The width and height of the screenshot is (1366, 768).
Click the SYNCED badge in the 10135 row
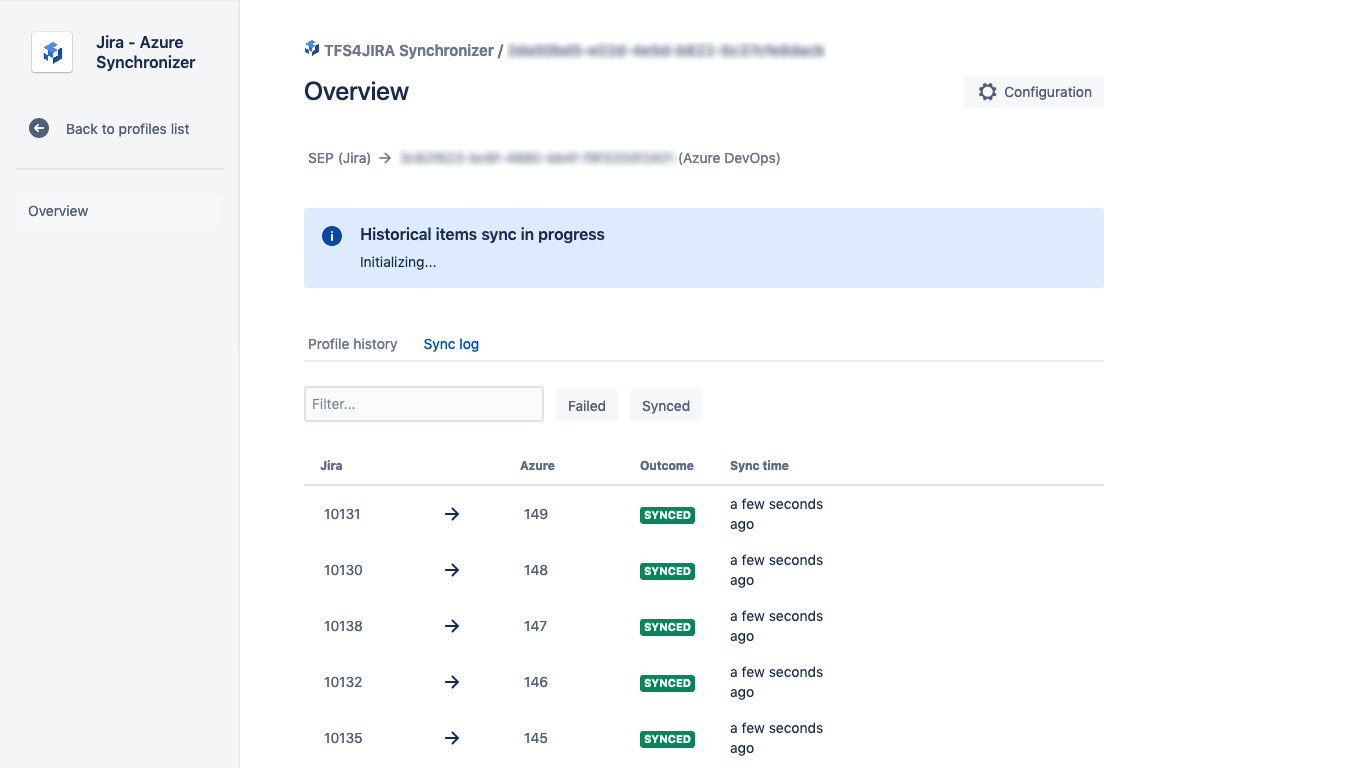point(667,739)
